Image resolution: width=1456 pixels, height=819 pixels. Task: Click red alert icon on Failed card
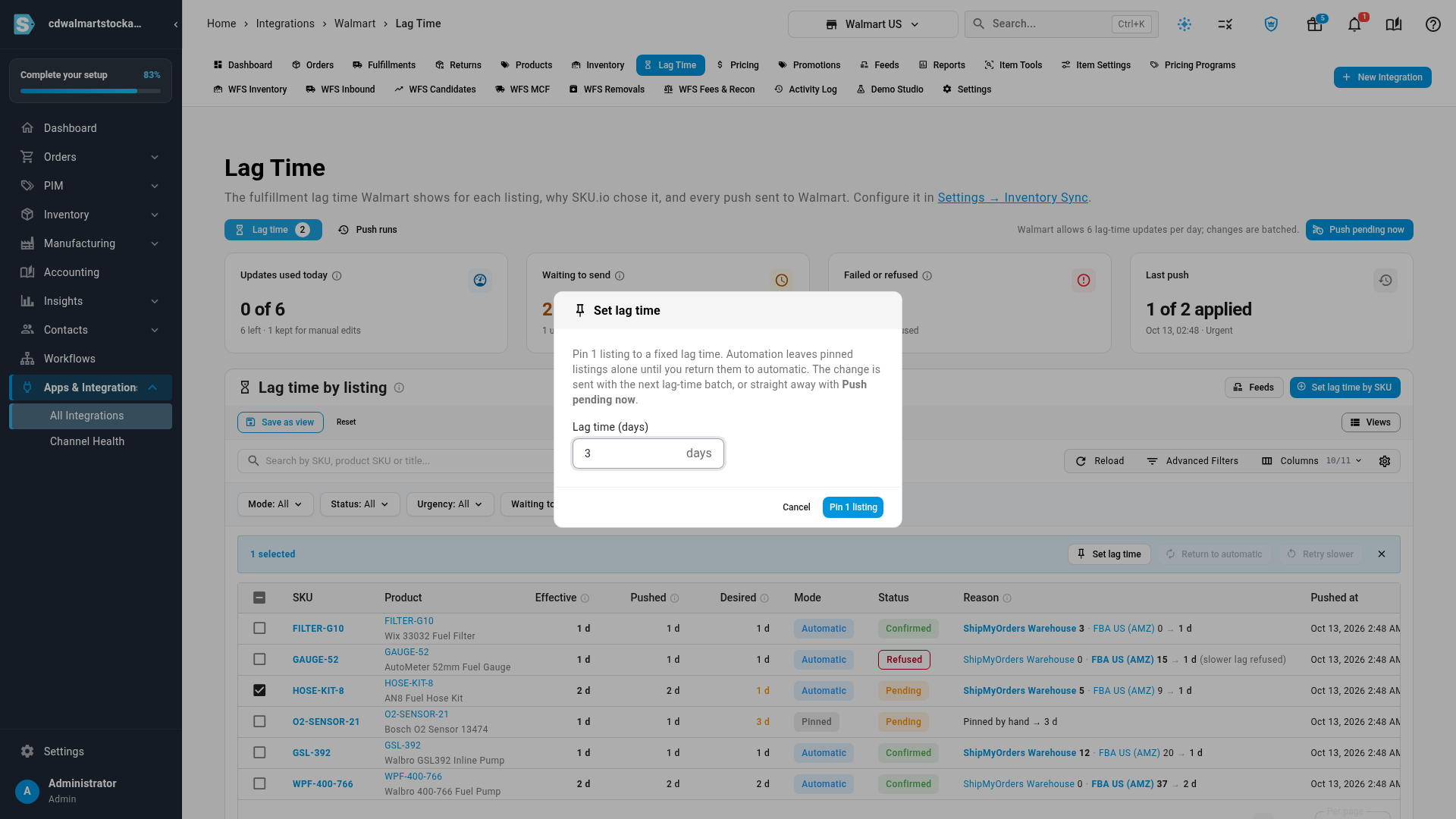(1084, 281)
